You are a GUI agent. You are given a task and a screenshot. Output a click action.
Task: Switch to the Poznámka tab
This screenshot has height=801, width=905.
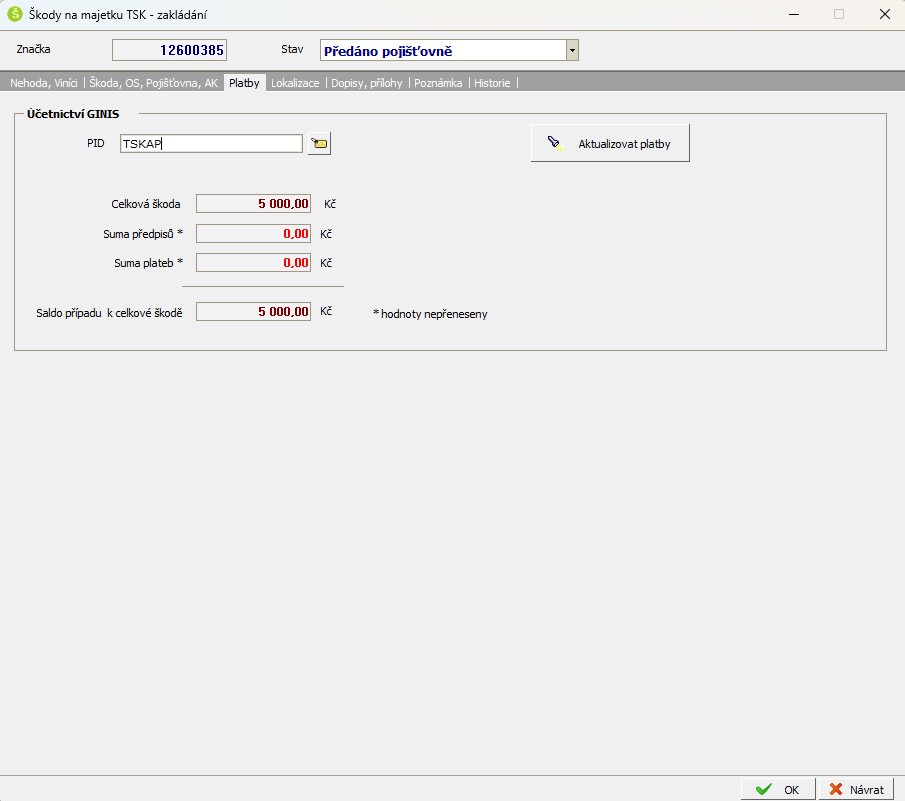tap(438, 83)
